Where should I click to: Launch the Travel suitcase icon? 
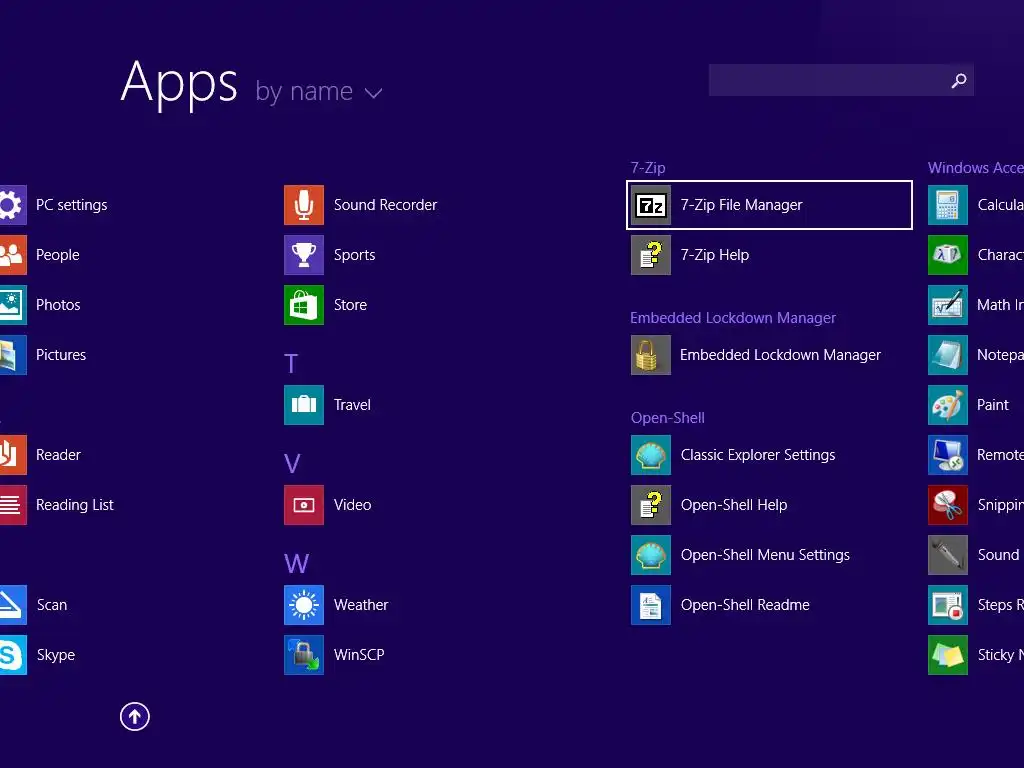point(304,405)
